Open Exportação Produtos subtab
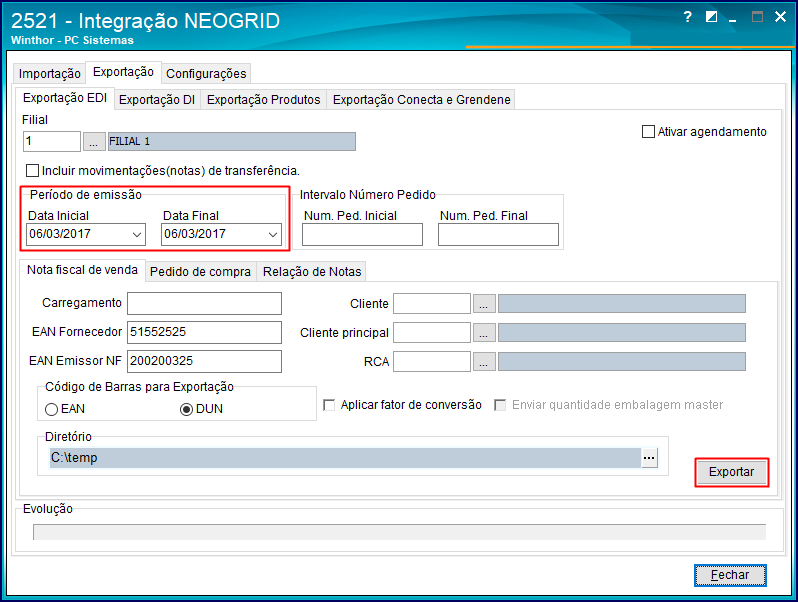The width and height of the screenshot is (798, 602). (264, 100)
